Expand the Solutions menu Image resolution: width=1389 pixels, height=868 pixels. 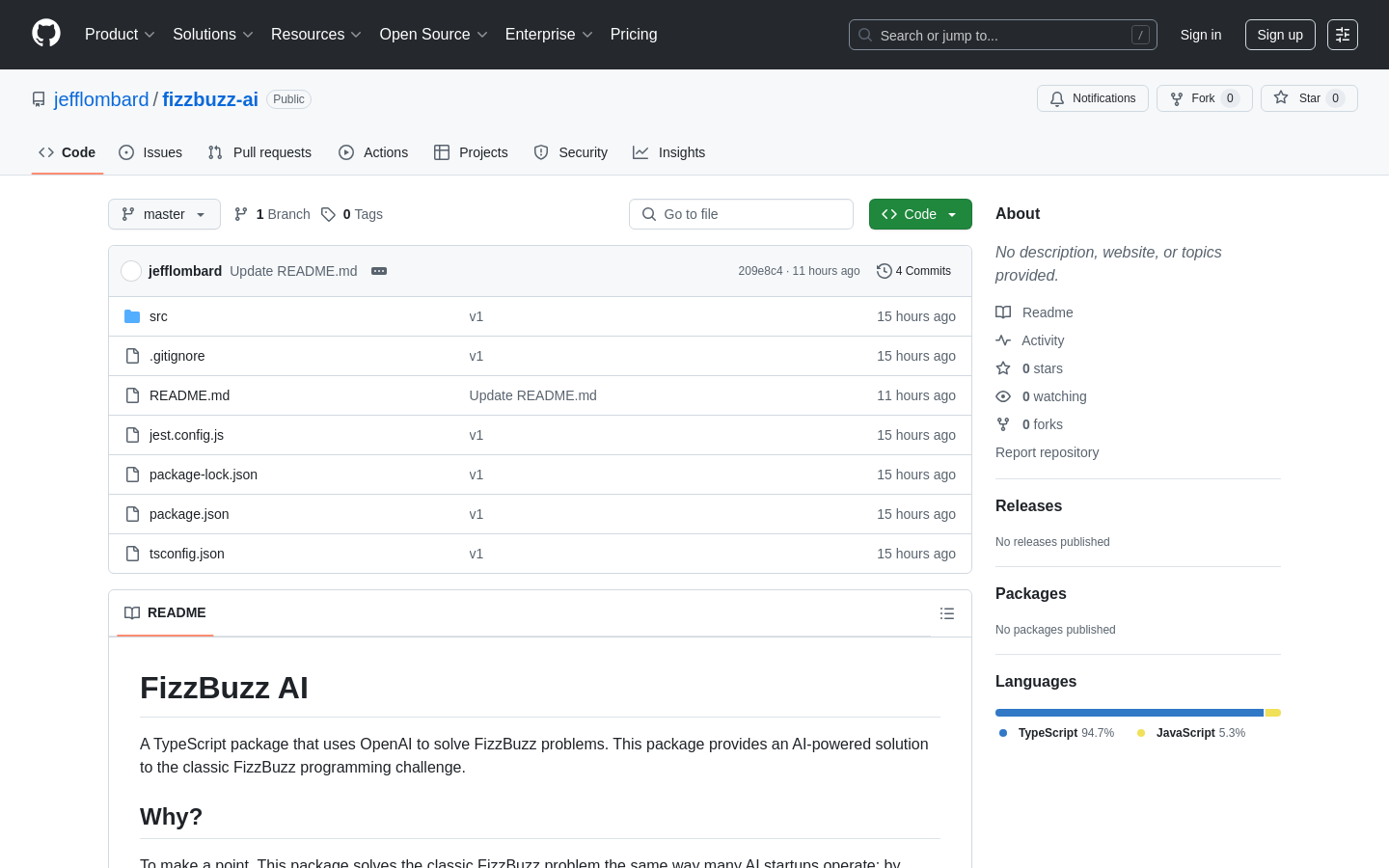pos(213,35)
